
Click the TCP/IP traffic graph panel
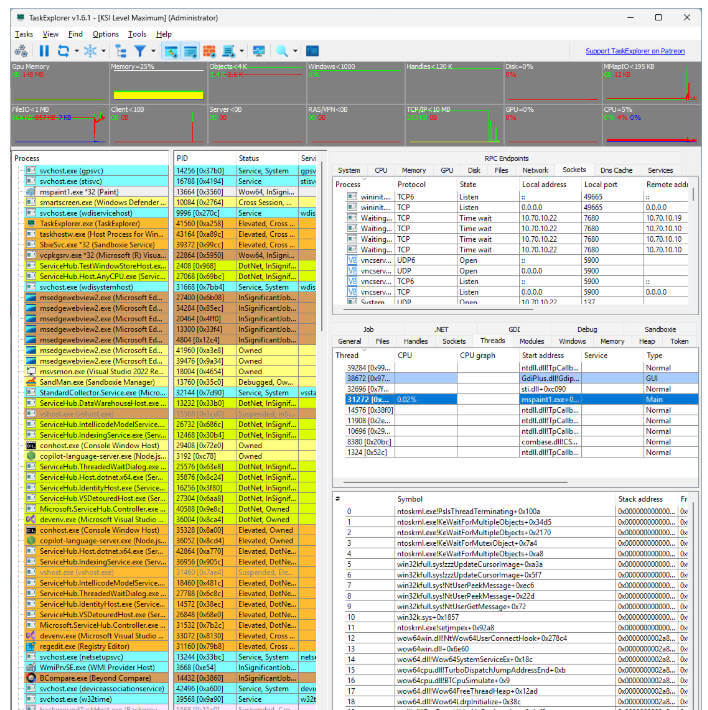click(x=454, y=125)
